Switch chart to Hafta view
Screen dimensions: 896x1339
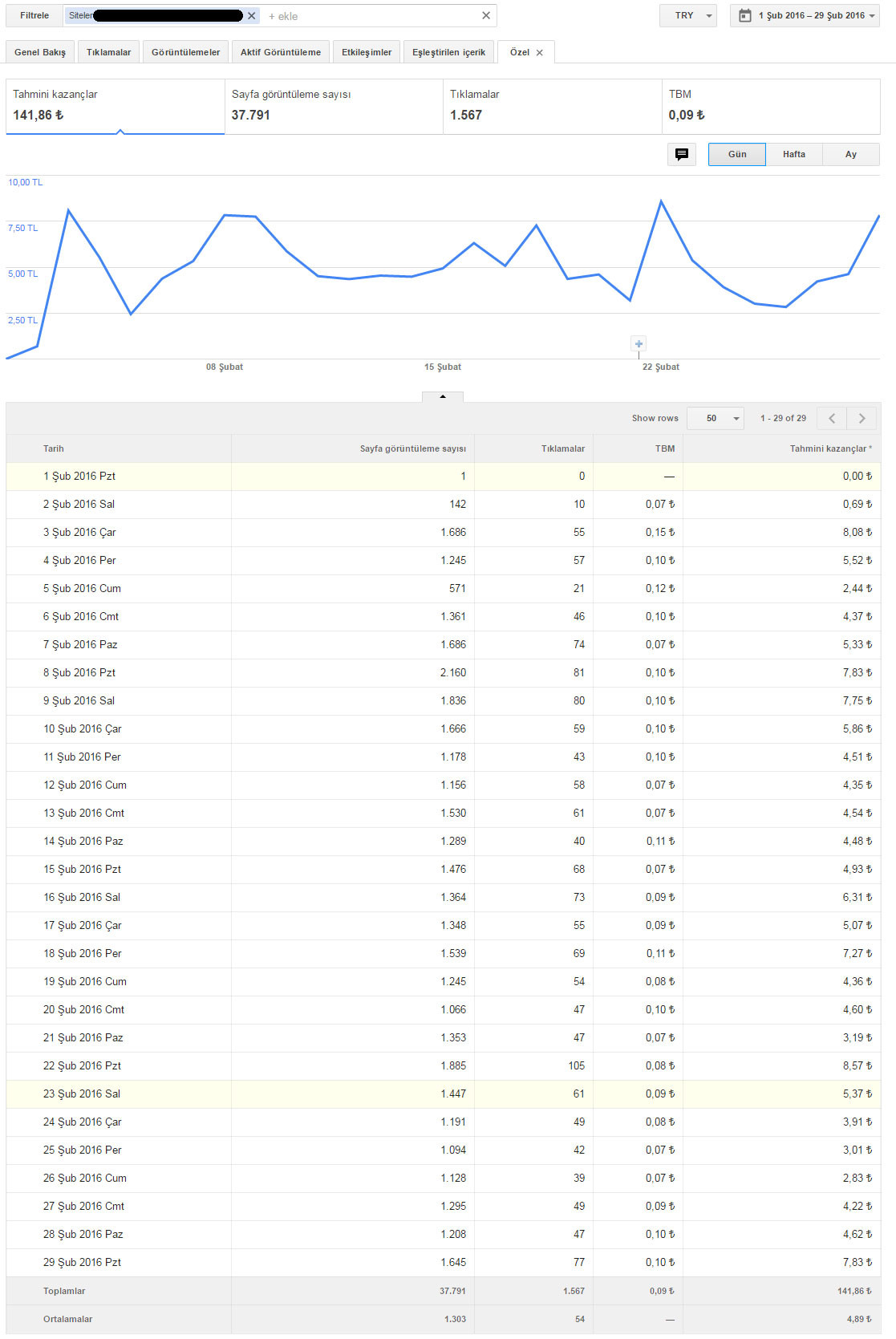coord(794,154)
